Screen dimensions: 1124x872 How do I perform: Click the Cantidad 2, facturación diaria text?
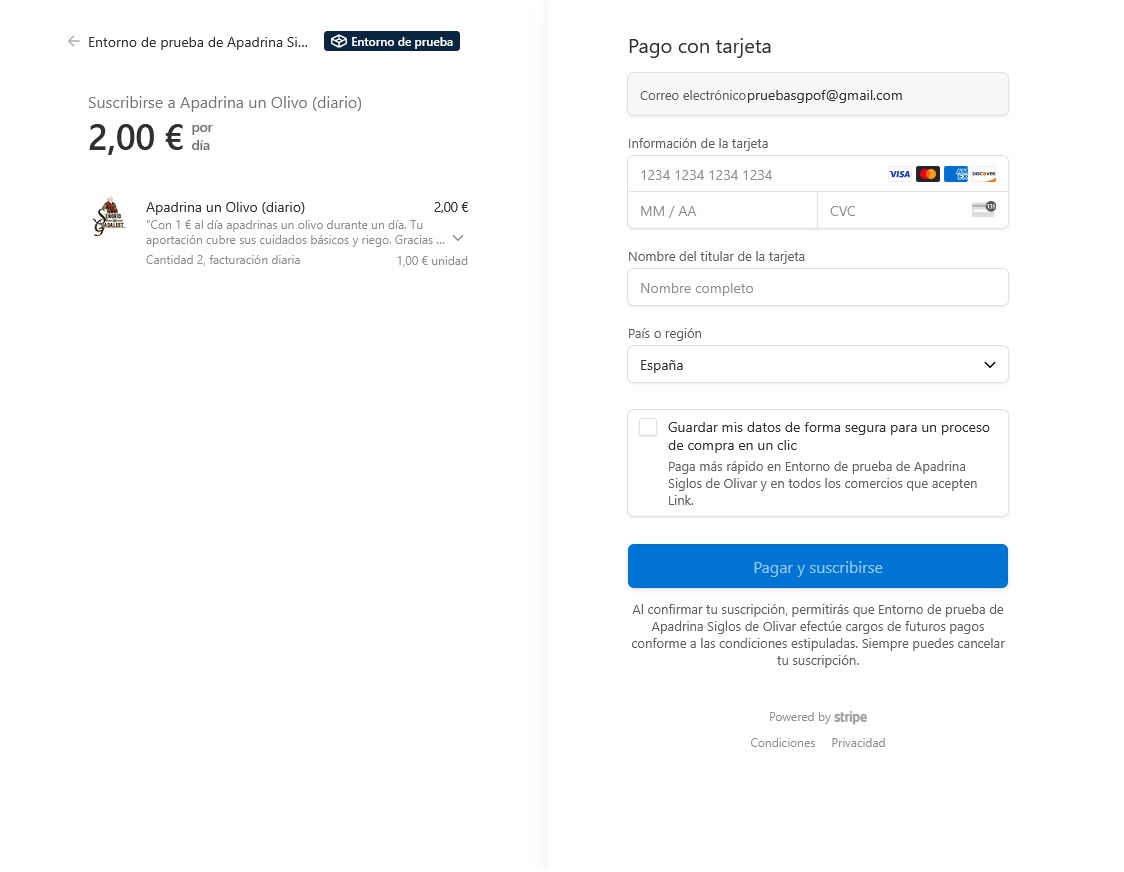(223, 260)
